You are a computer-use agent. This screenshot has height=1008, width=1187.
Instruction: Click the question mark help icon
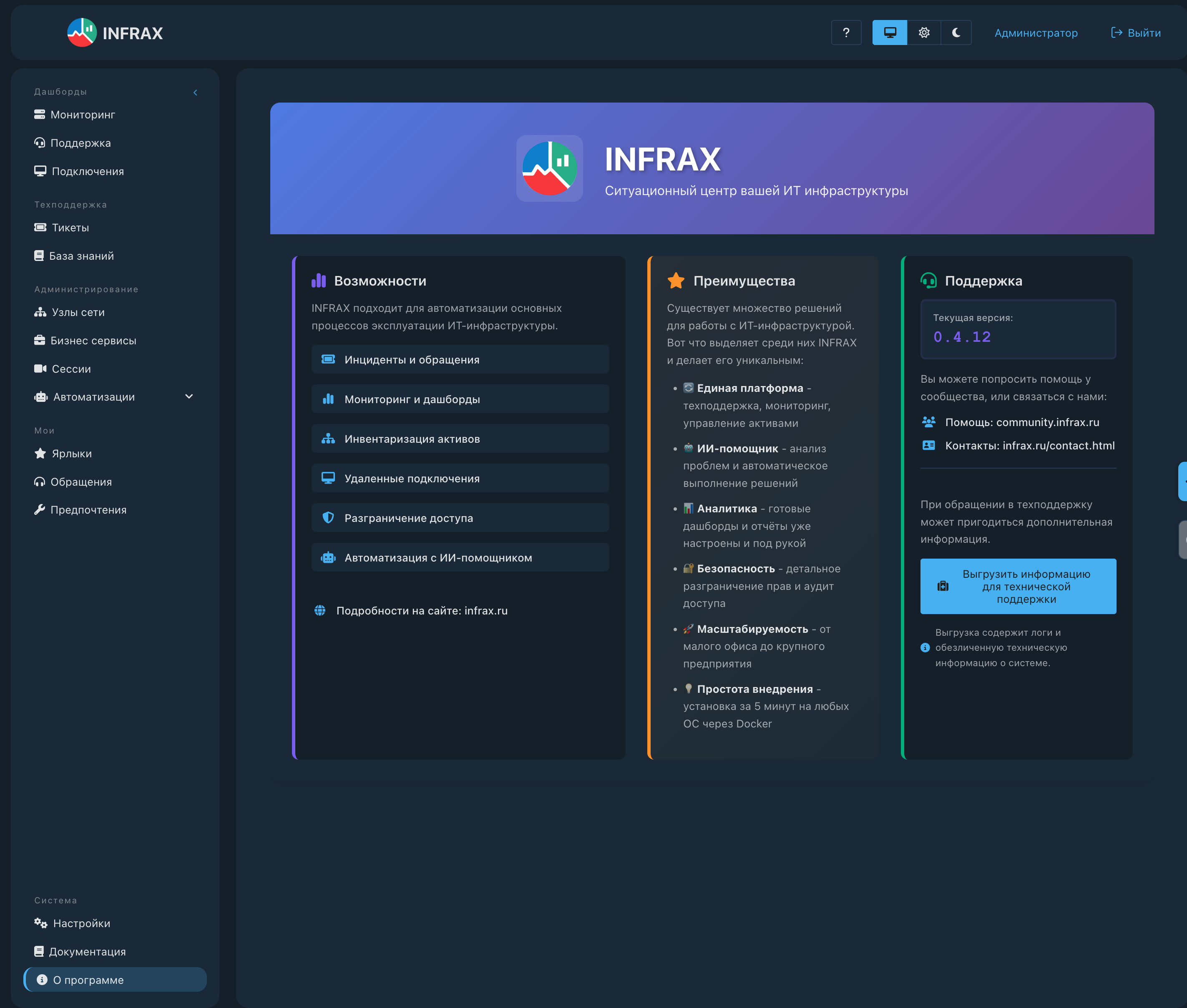click(x=846, y=33)
